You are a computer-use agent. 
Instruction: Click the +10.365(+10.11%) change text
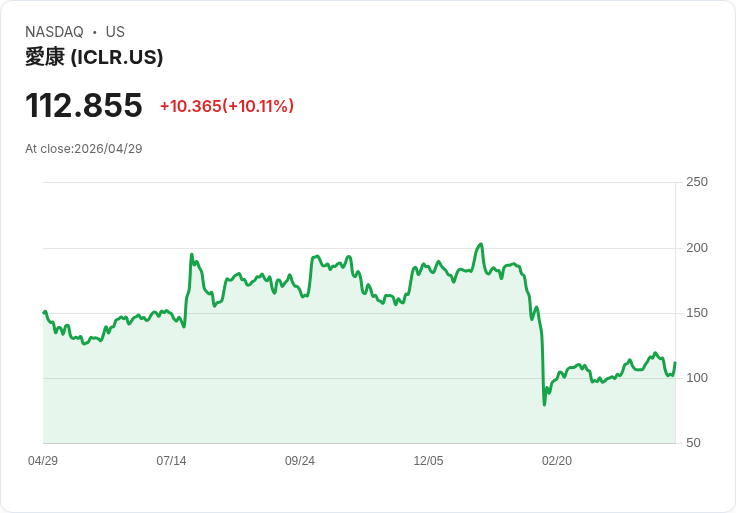click(227, 106)
